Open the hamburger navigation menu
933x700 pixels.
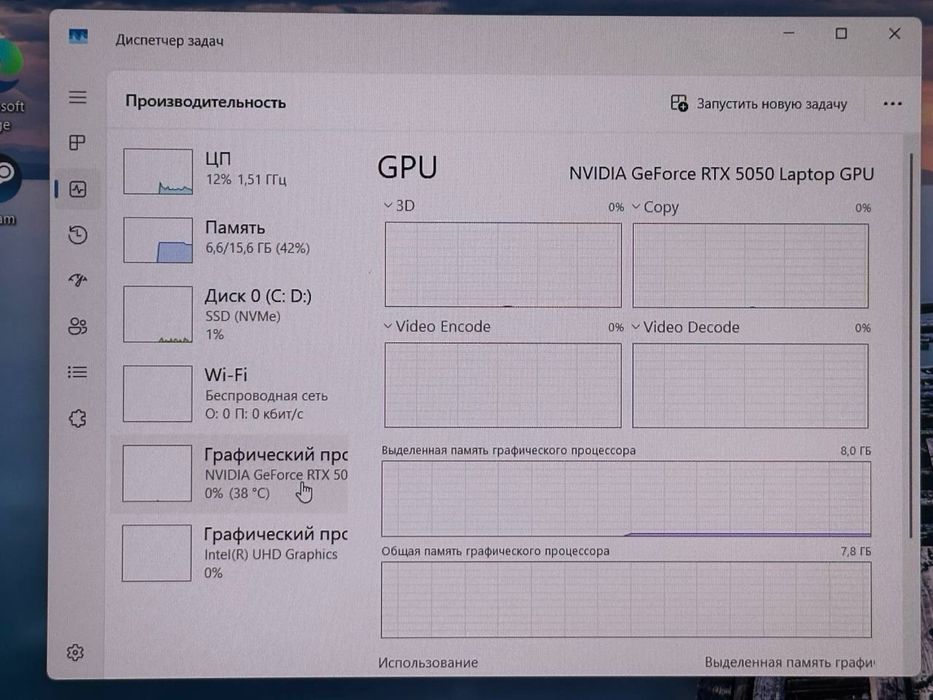(77, 97)
